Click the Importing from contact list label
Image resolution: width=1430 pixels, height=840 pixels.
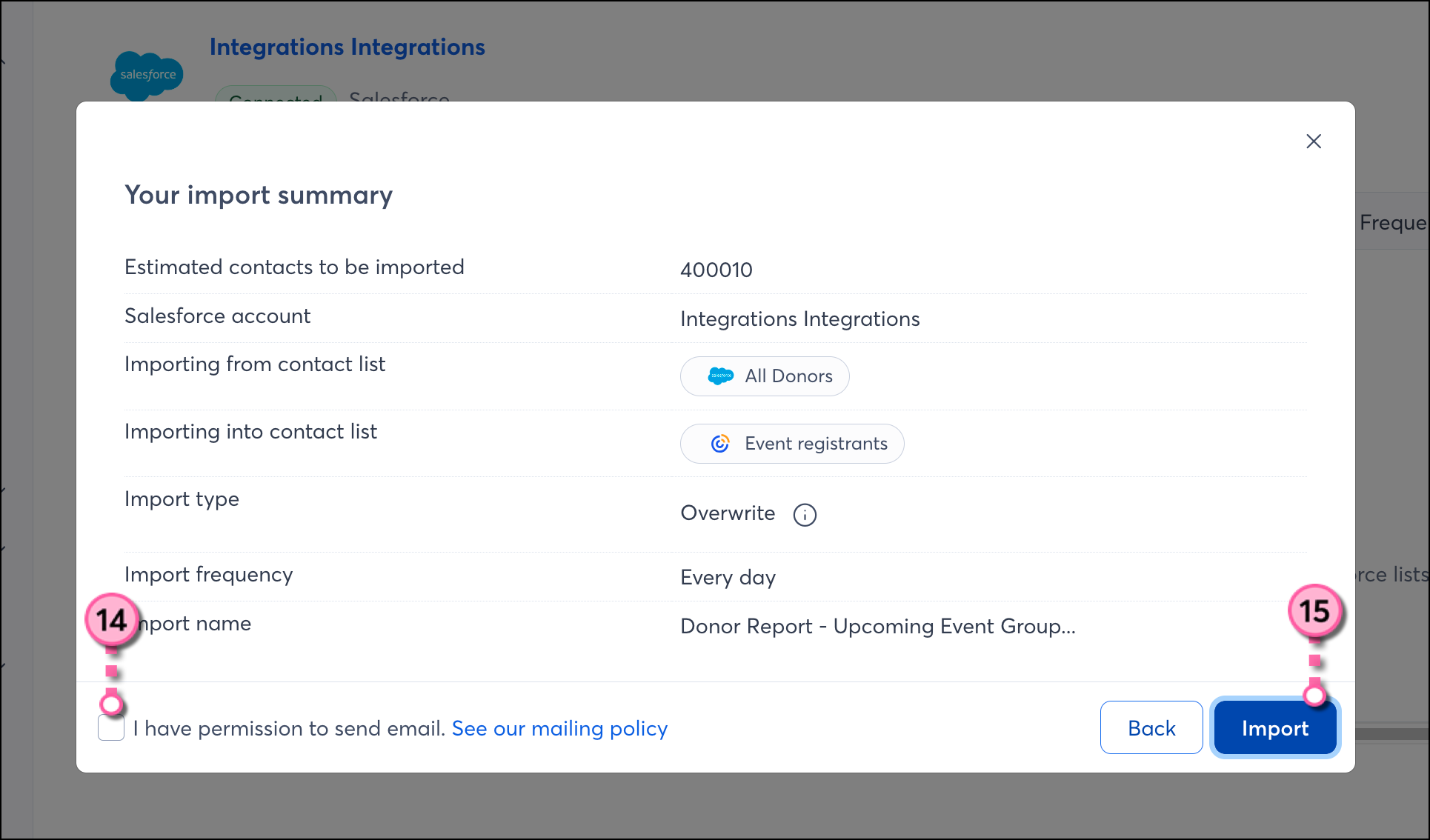pyautogui.click(x=255, y=364)
